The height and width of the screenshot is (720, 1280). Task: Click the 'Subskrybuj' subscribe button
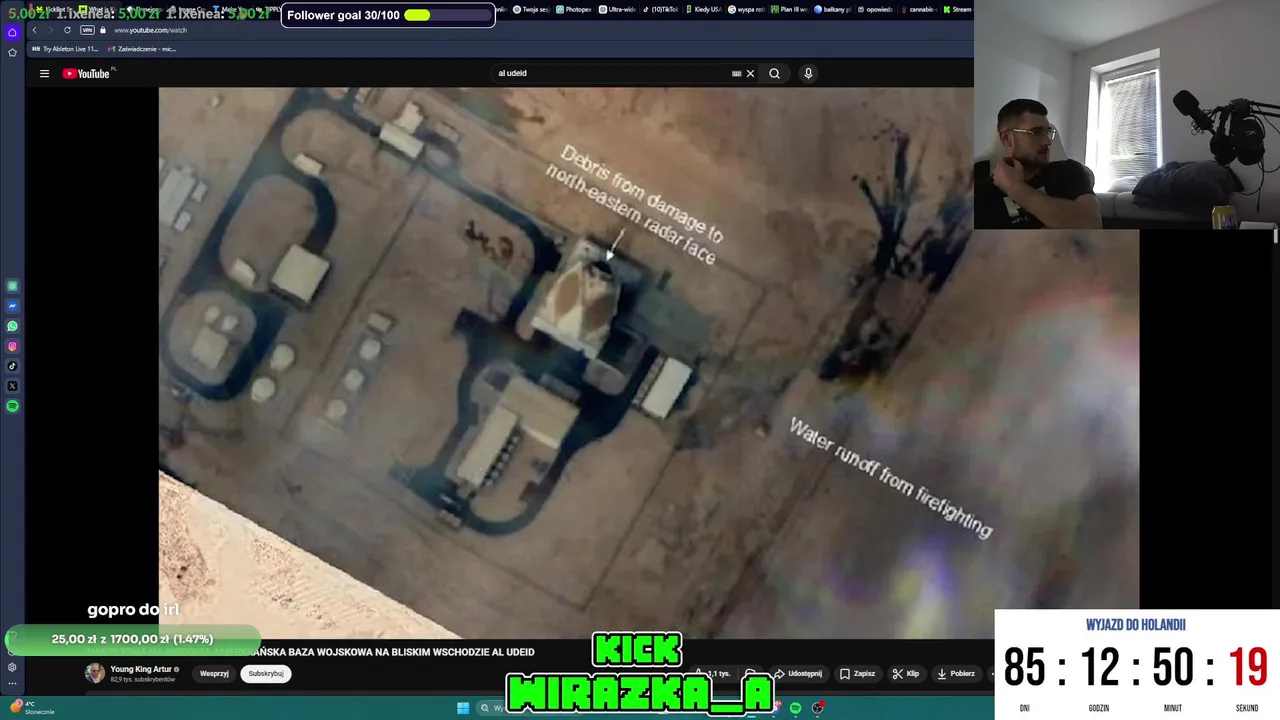(266, 673)
